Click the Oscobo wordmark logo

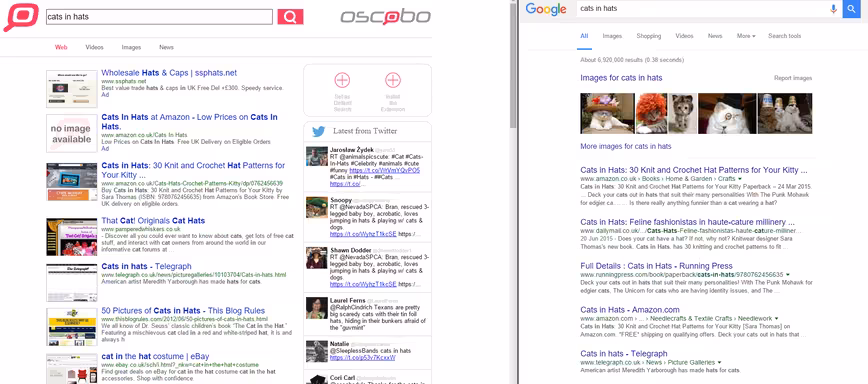click(385, 17)
